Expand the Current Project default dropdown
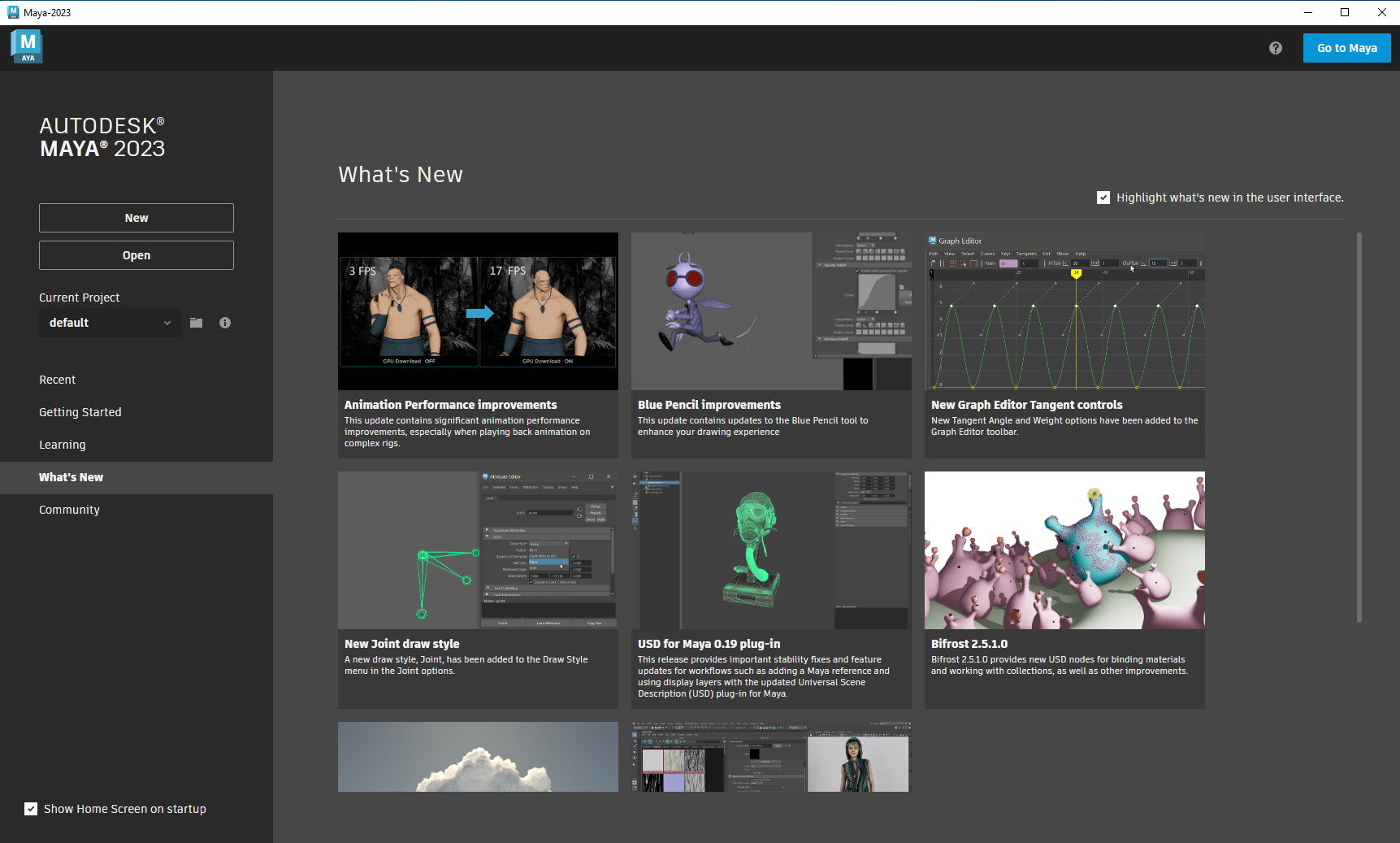 coord(110,323)
